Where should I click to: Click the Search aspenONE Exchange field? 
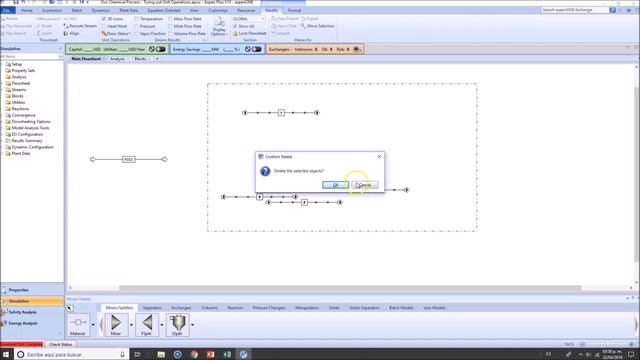[x=575, y=10]
